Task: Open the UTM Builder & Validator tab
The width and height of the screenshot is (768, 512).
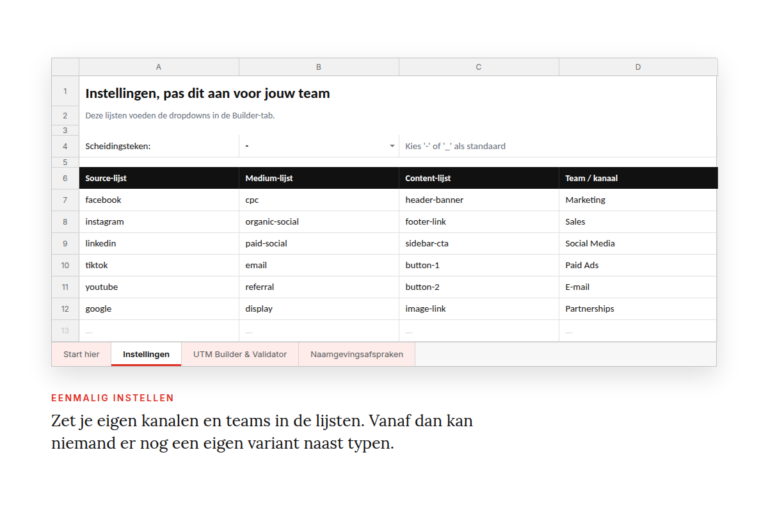Action: pyautogui.click(x=240, y=354)
